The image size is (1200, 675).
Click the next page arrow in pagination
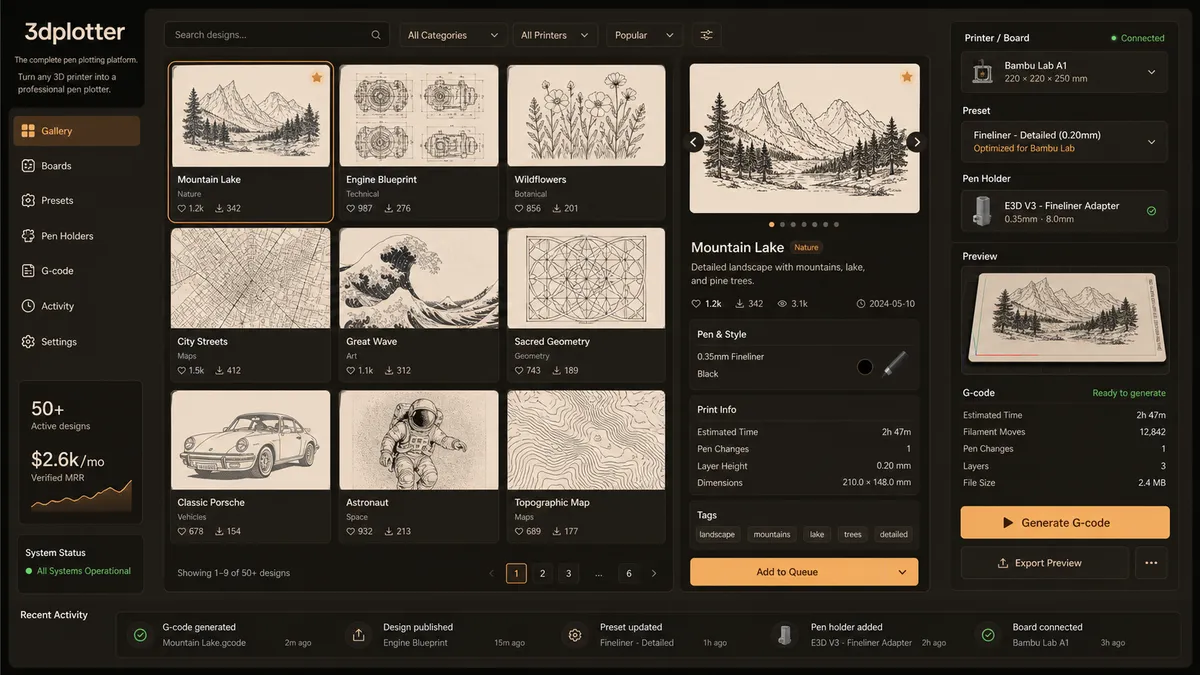click(x=654, y=573)
